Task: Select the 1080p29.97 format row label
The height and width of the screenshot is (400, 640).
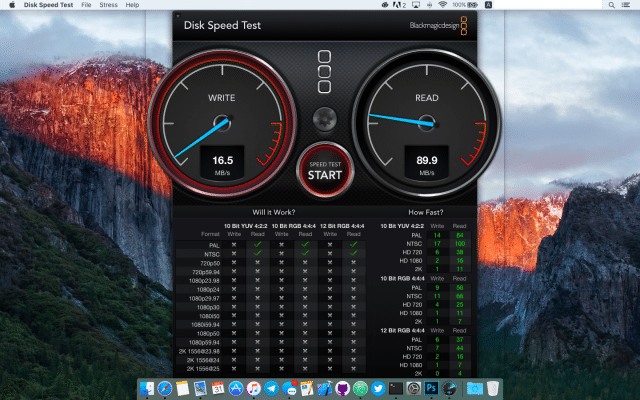Action: click(x=204, y=298)
